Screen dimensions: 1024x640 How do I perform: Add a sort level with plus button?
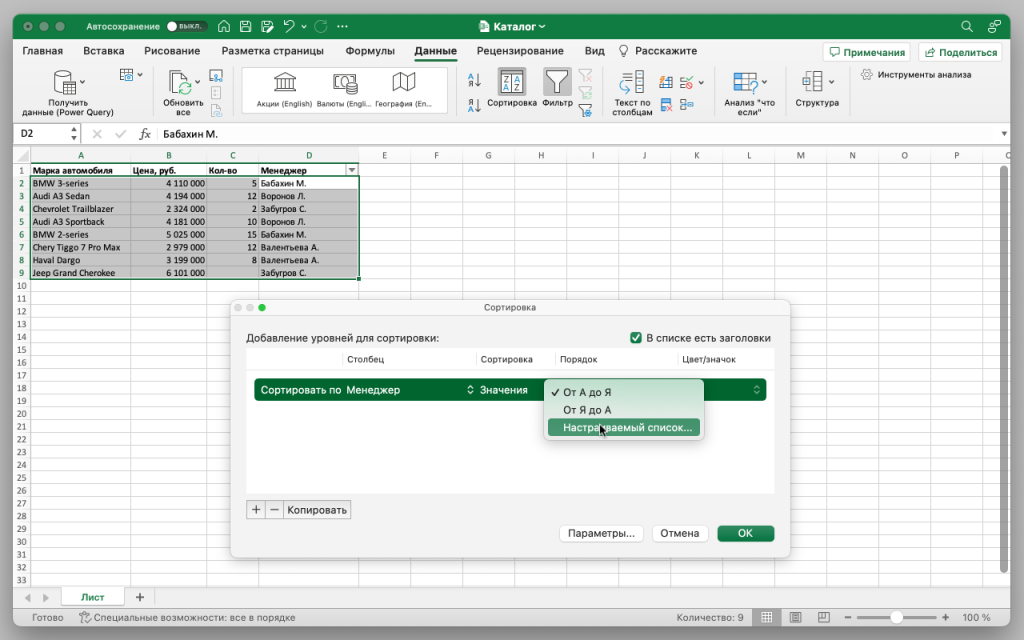tap(256, 510)
